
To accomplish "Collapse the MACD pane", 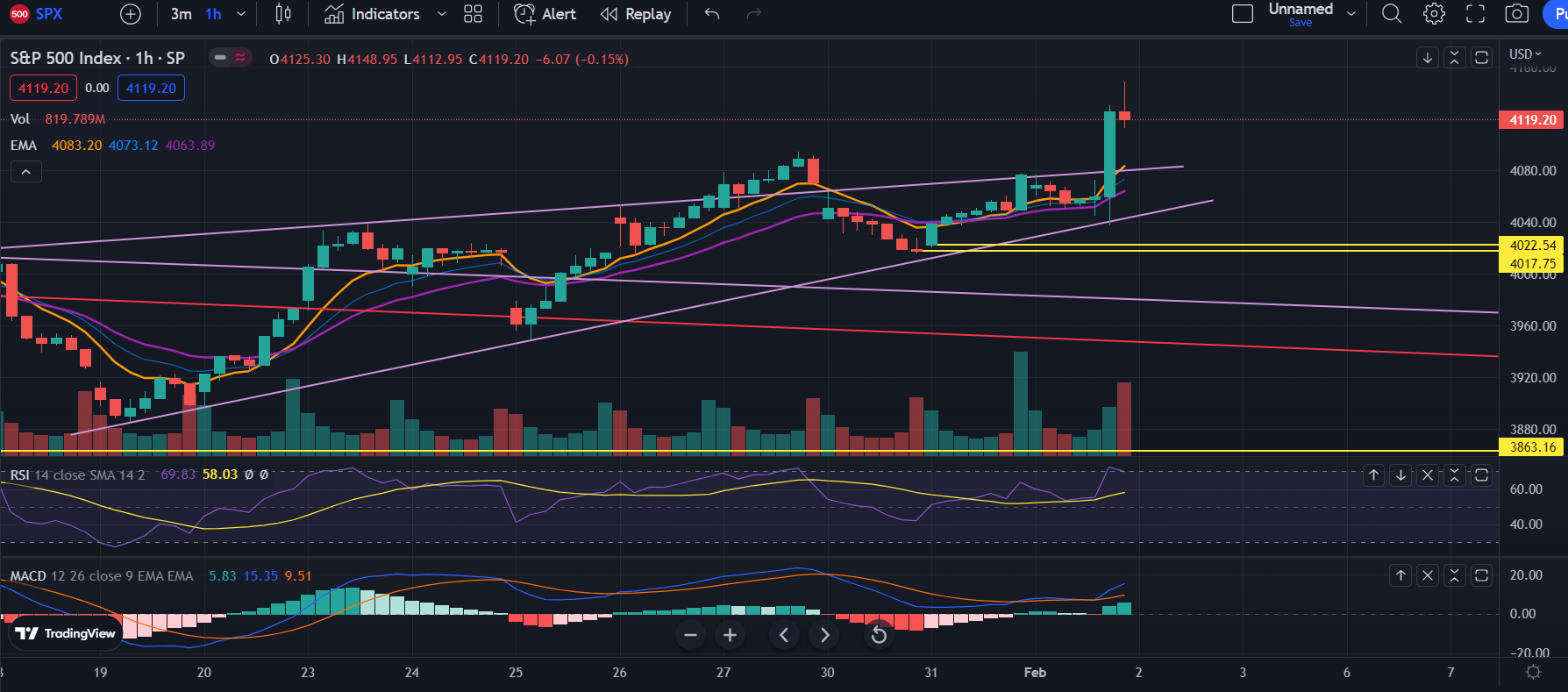I will pyautogui.click(x=1455, y=575).
